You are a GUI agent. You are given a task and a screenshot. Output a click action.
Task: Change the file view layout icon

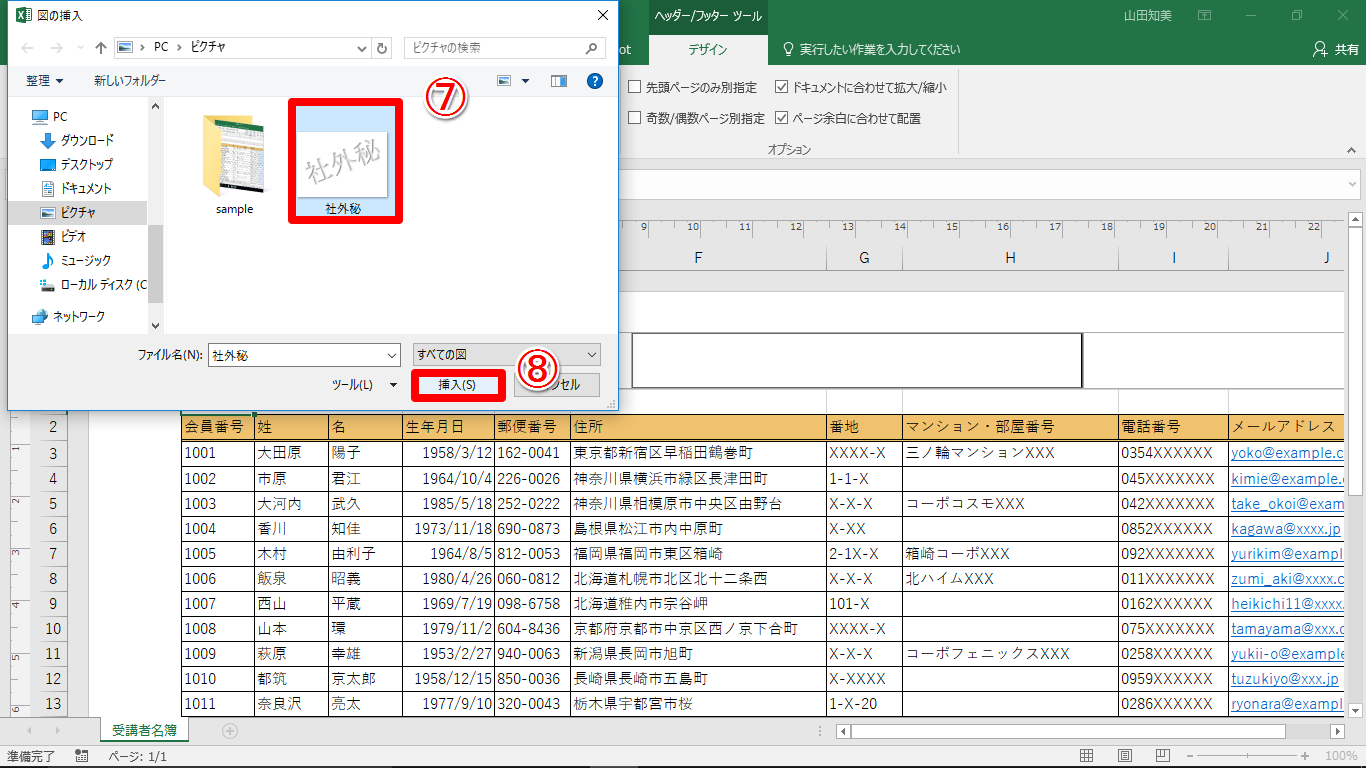504,81
